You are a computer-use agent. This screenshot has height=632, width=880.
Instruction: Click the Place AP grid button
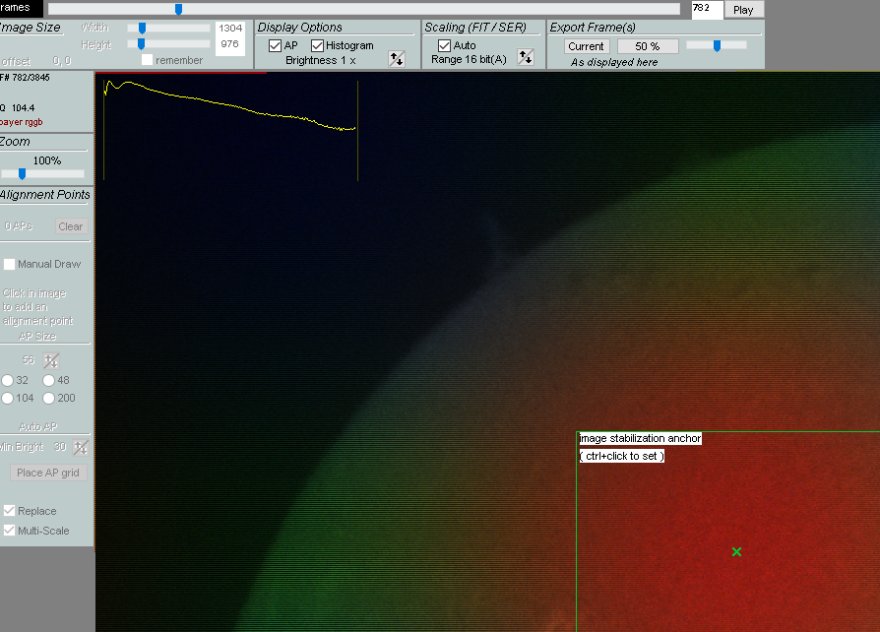coord(47,472)
